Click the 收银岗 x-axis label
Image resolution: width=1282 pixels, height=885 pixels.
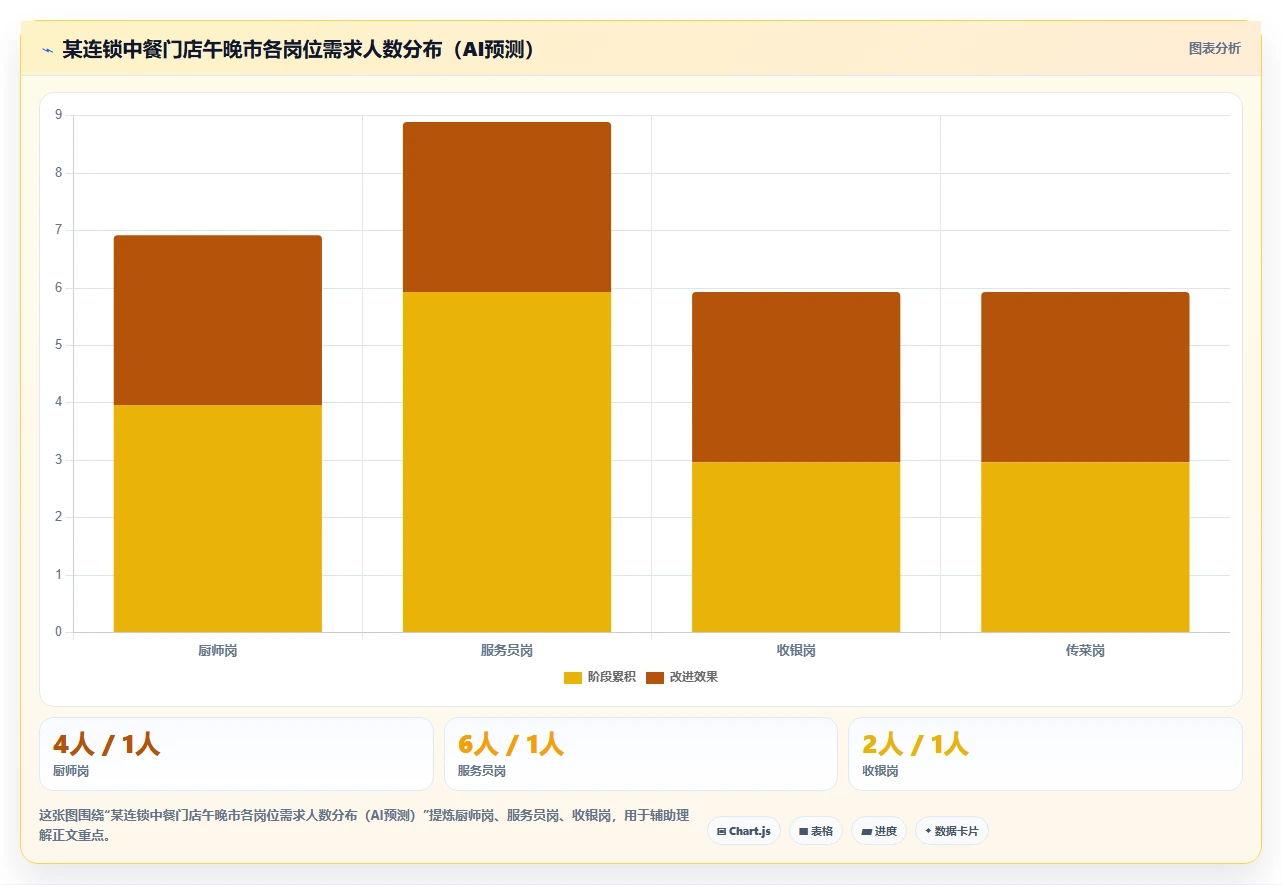coord(796,650)
